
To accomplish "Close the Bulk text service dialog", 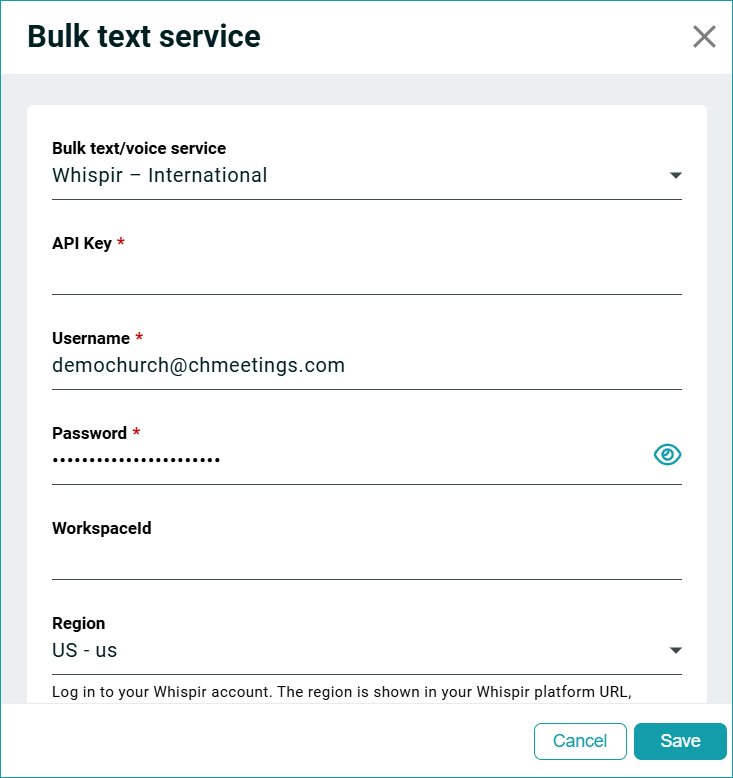I will click(704, 37).
